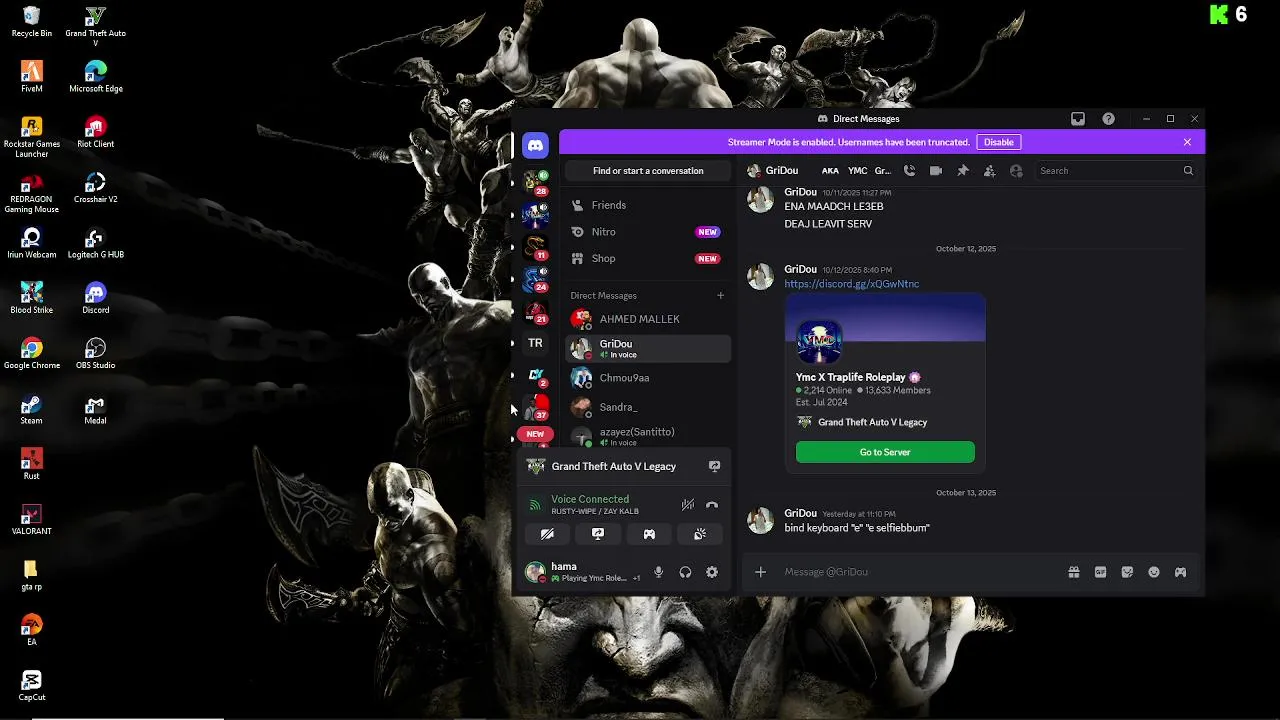Disable Streamer Mode
The image size is (1280, 720).
point(998,142)
